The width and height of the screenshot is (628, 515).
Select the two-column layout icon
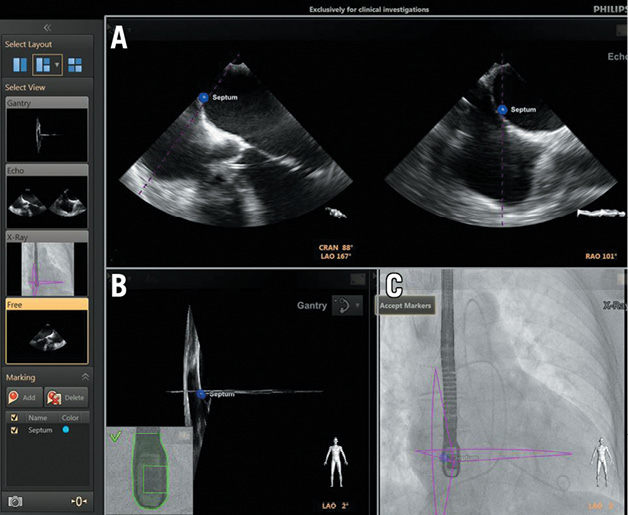click(x=20, y=65)
